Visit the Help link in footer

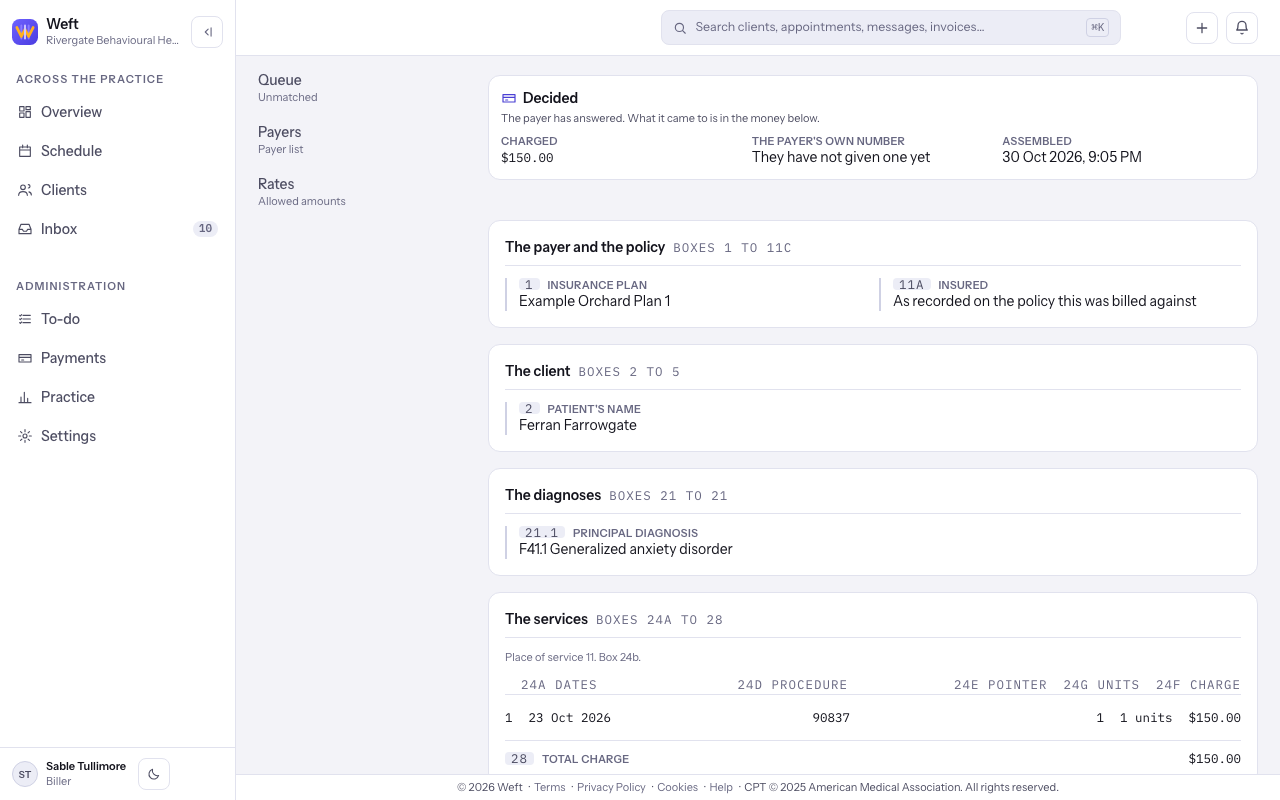721,787
